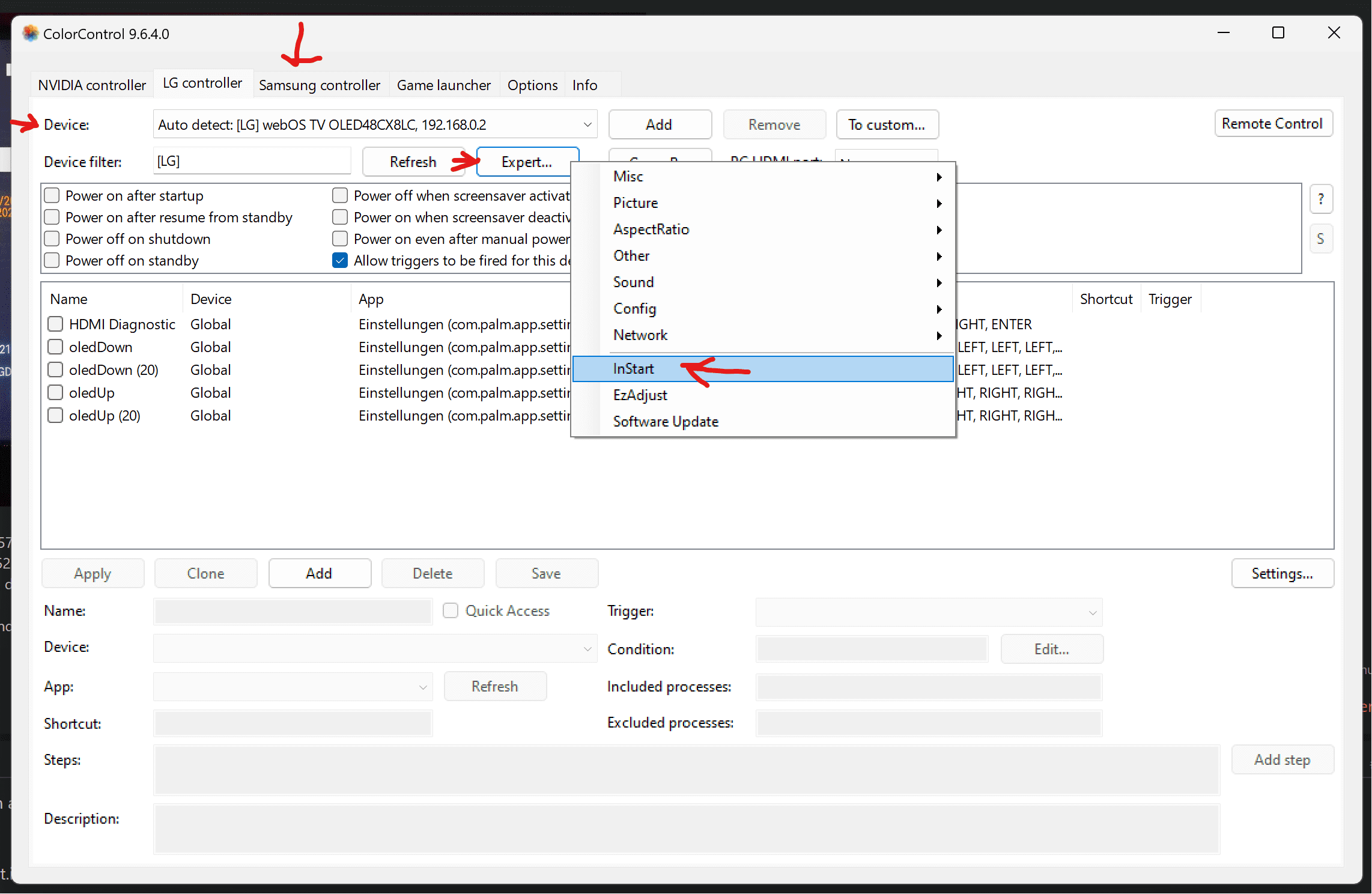Switch to the NVIDIA controller tab
Image resolution: width=1372 pixels, height=894 pixels.
coord(92,85)
